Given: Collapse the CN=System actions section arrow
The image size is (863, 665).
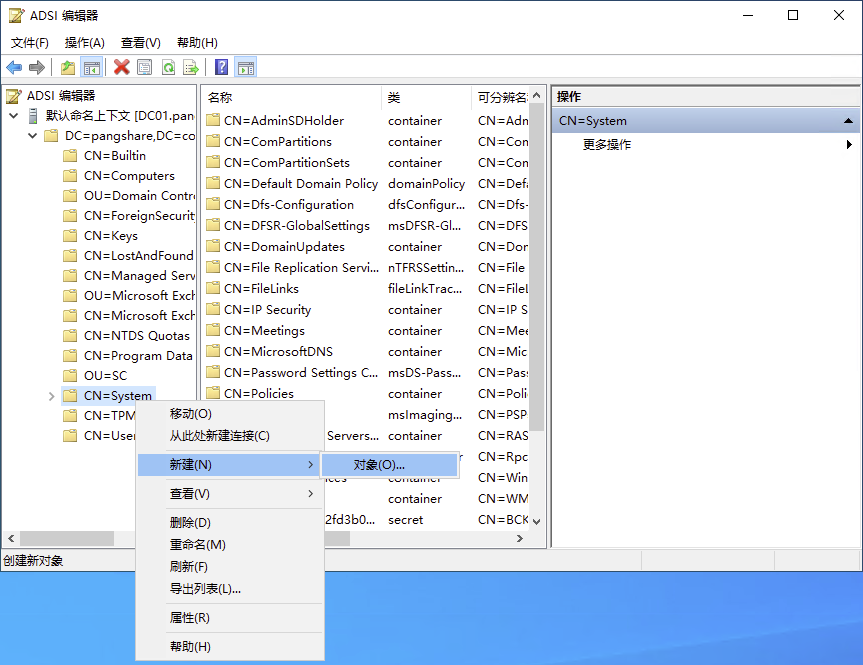Looking at the screenshot, I should coord(848,121).
